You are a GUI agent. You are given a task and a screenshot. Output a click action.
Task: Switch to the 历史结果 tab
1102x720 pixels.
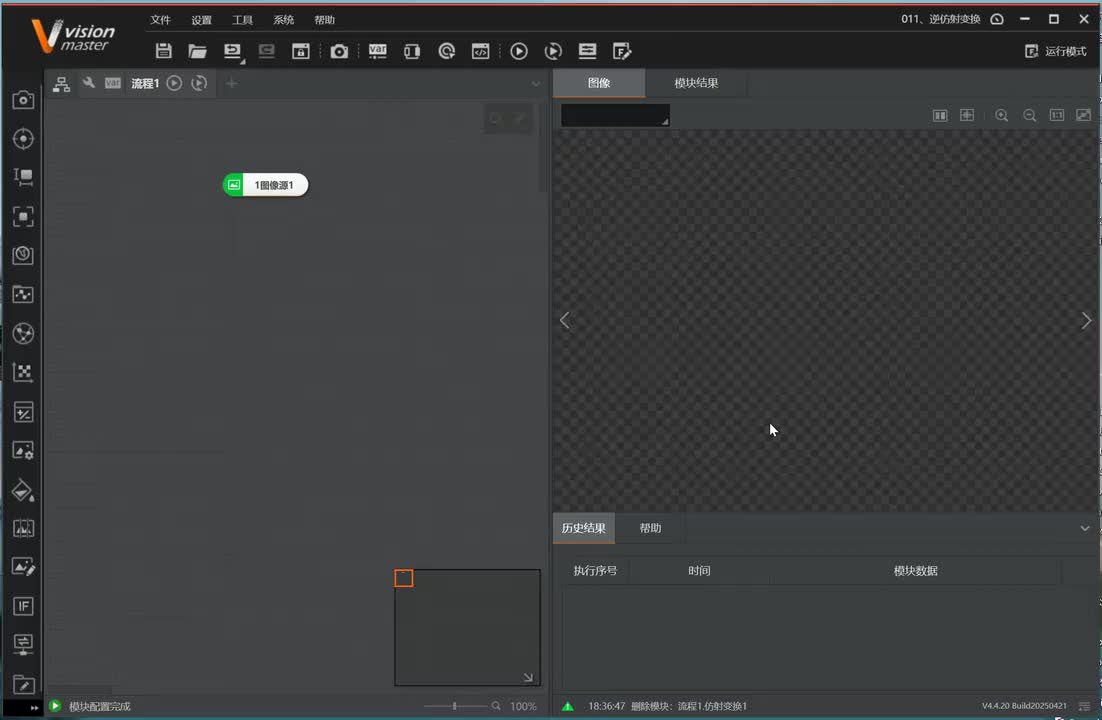point(583,528)
